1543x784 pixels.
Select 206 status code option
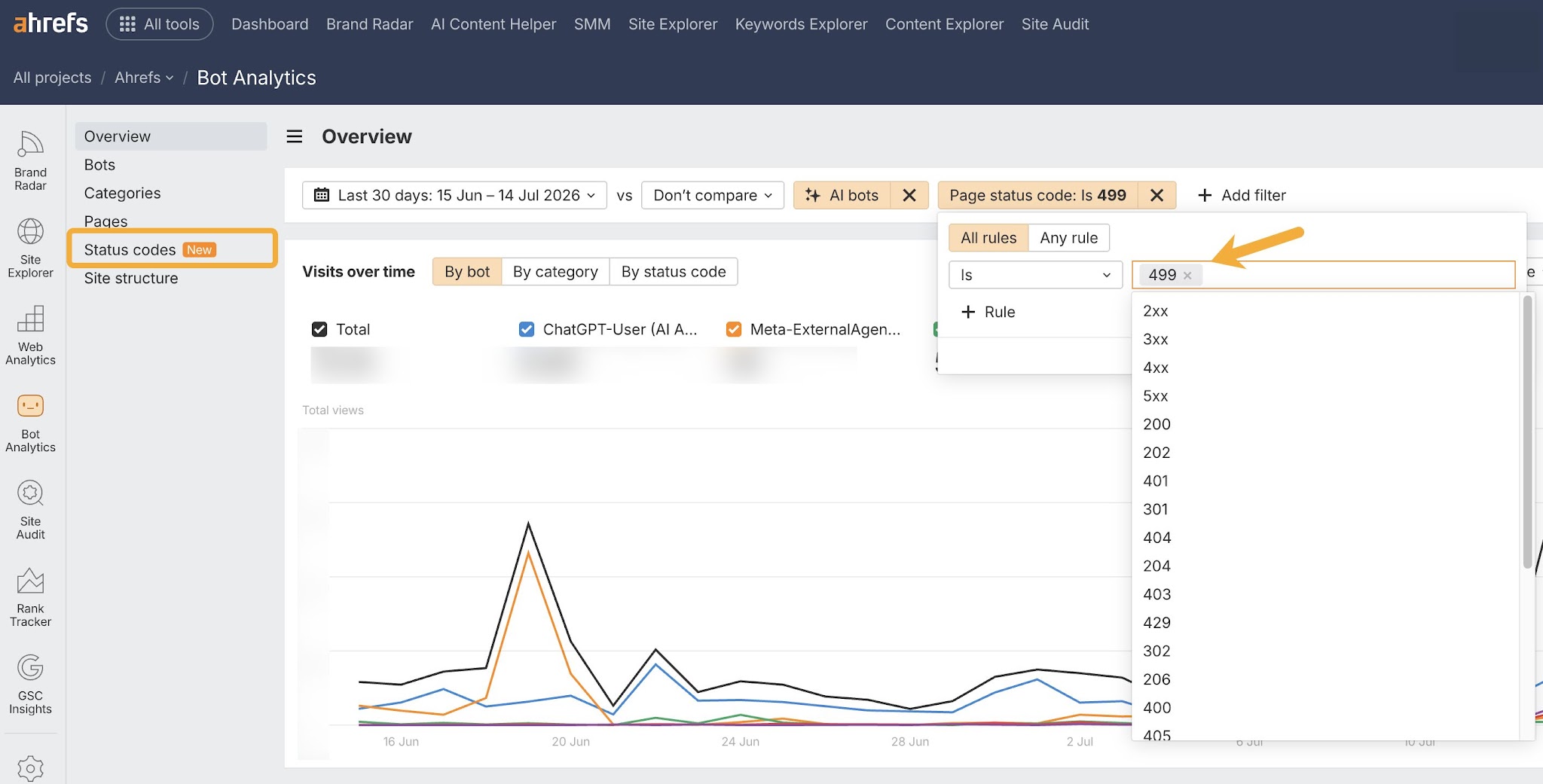click(1156, 679)
